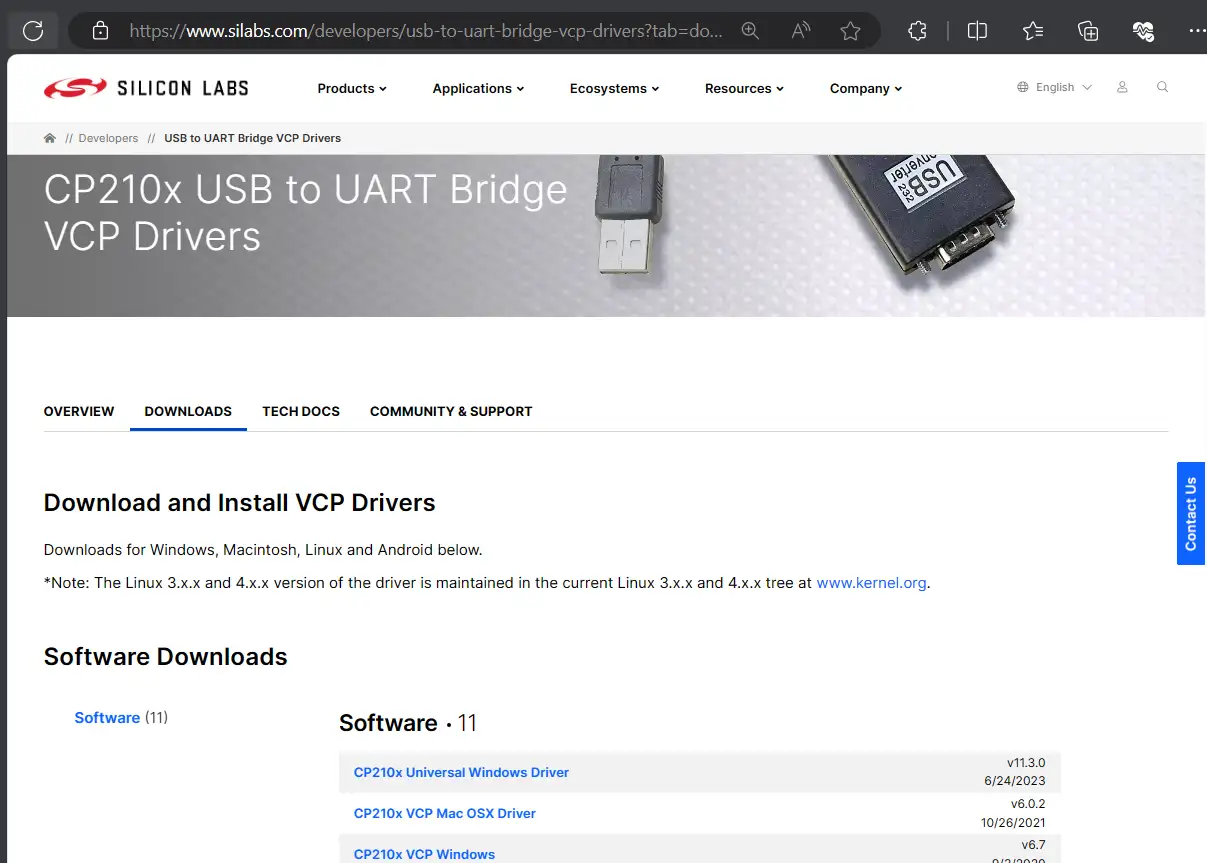Click the user account icon

(1122, 87)
